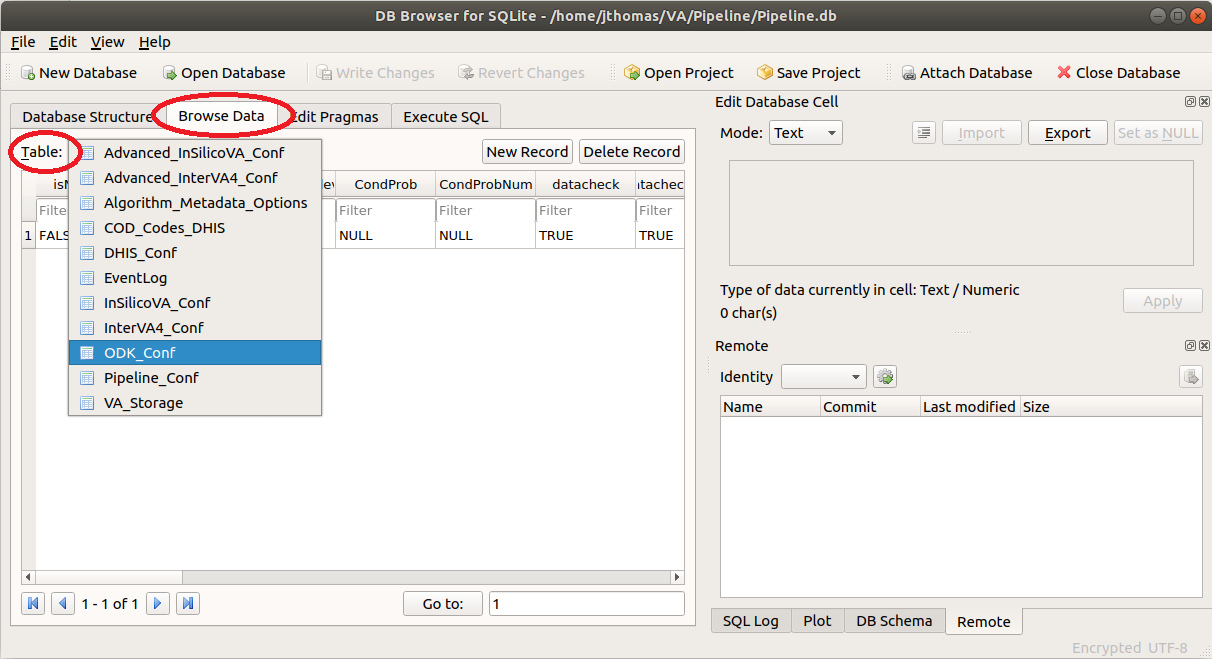Click the Go to: button
The image size is (1212, 659).
[x=443, y=604]
